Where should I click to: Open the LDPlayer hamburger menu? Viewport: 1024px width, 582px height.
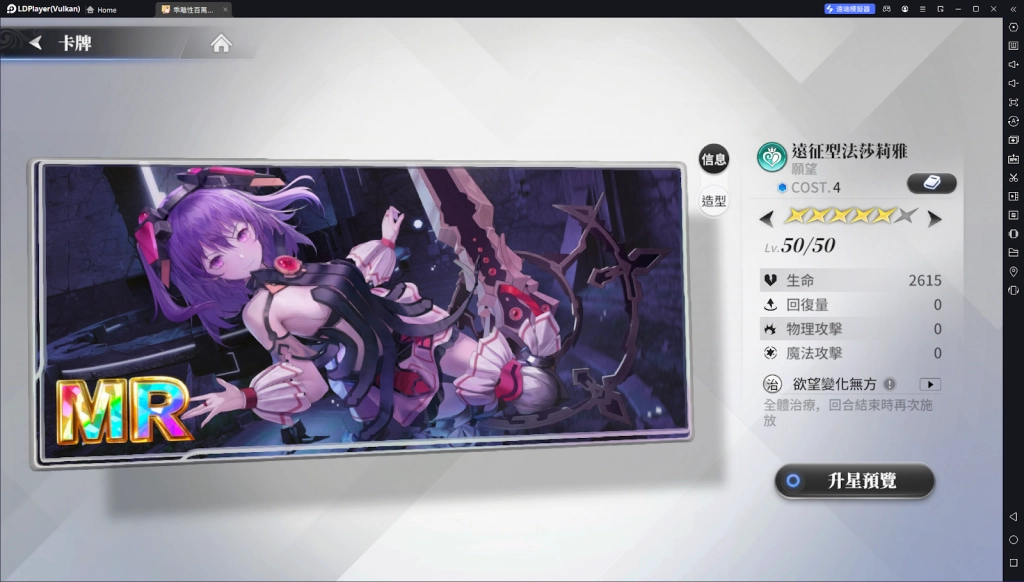point(923,9)
